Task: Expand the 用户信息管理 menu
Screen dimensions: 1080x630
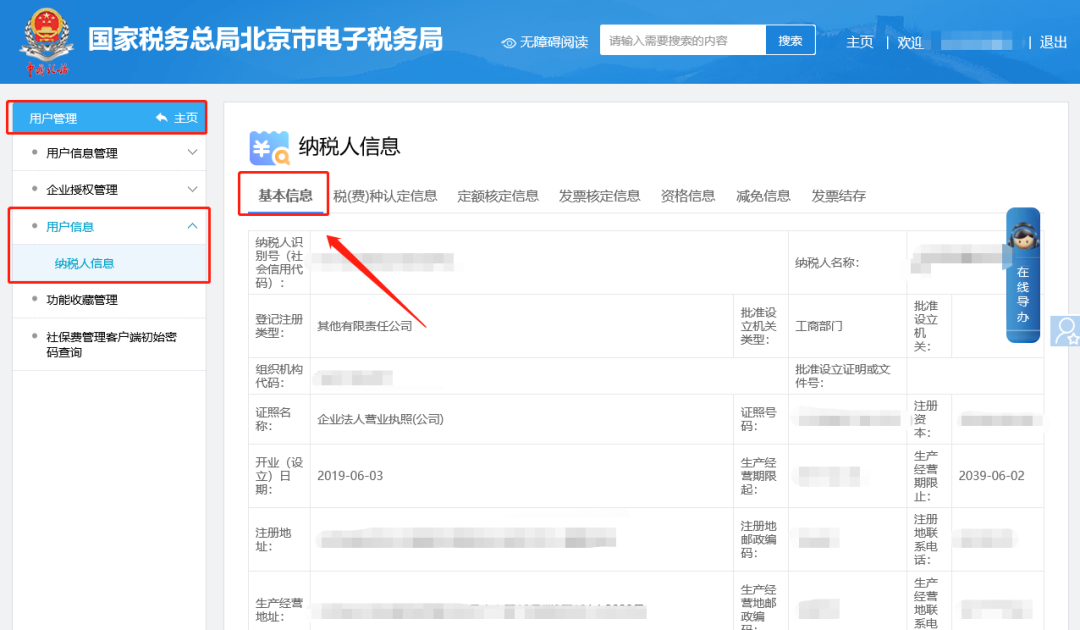Action: 192,153
